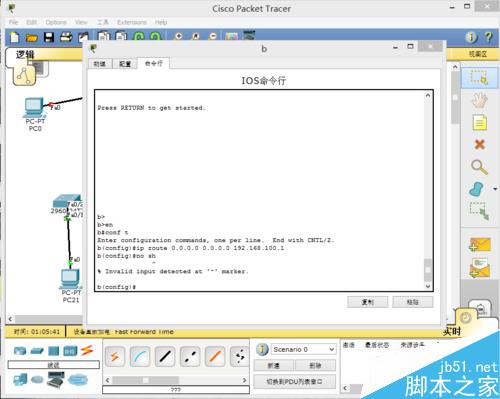Open network information with the yellow i icon
This screenshot has width=500, height=399.
pyautogui.click(x=471, y=37)
